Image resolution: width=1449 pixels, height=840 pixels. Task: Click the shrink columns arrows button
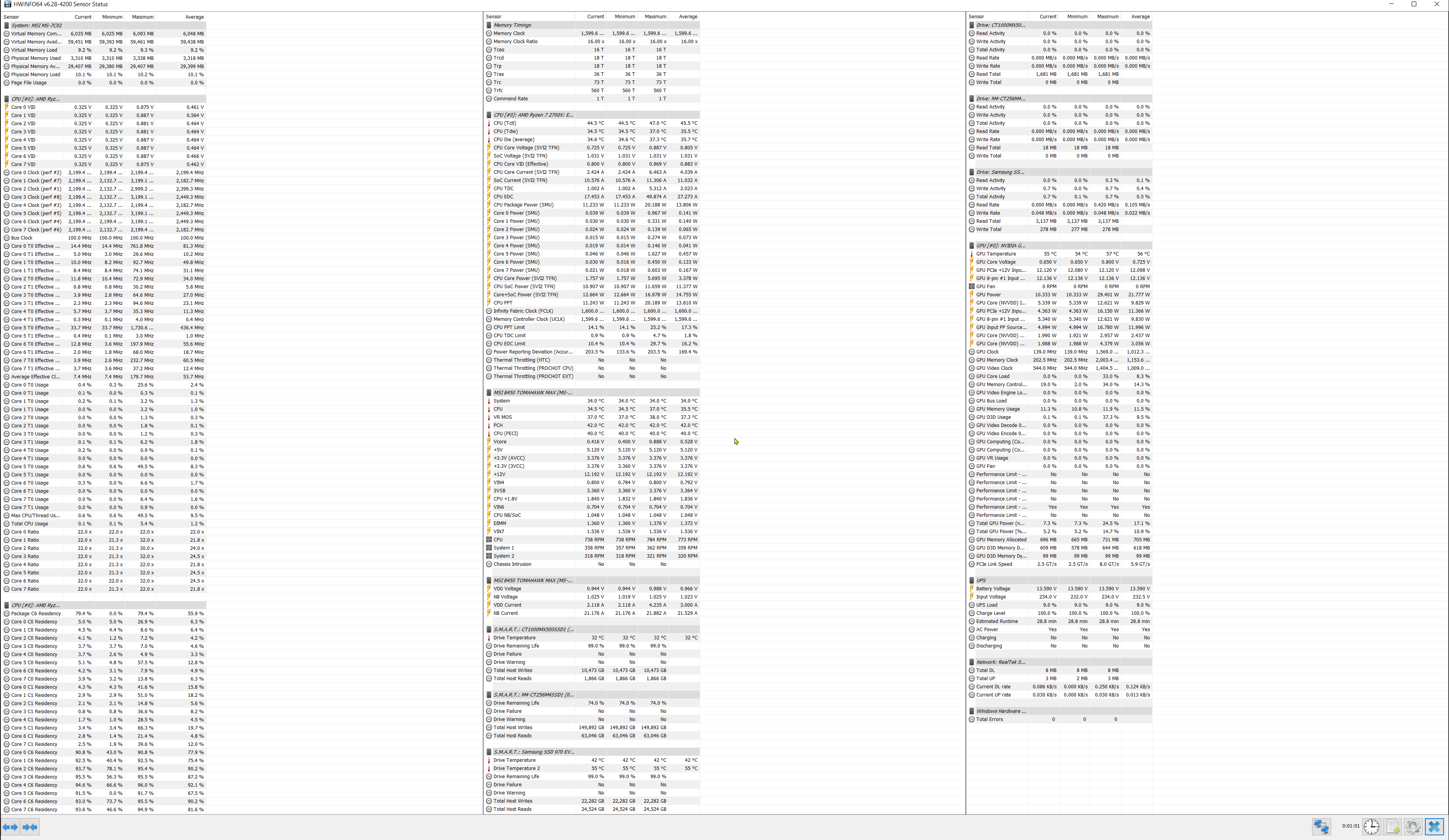pyautogui.click(x=30, y=827)
